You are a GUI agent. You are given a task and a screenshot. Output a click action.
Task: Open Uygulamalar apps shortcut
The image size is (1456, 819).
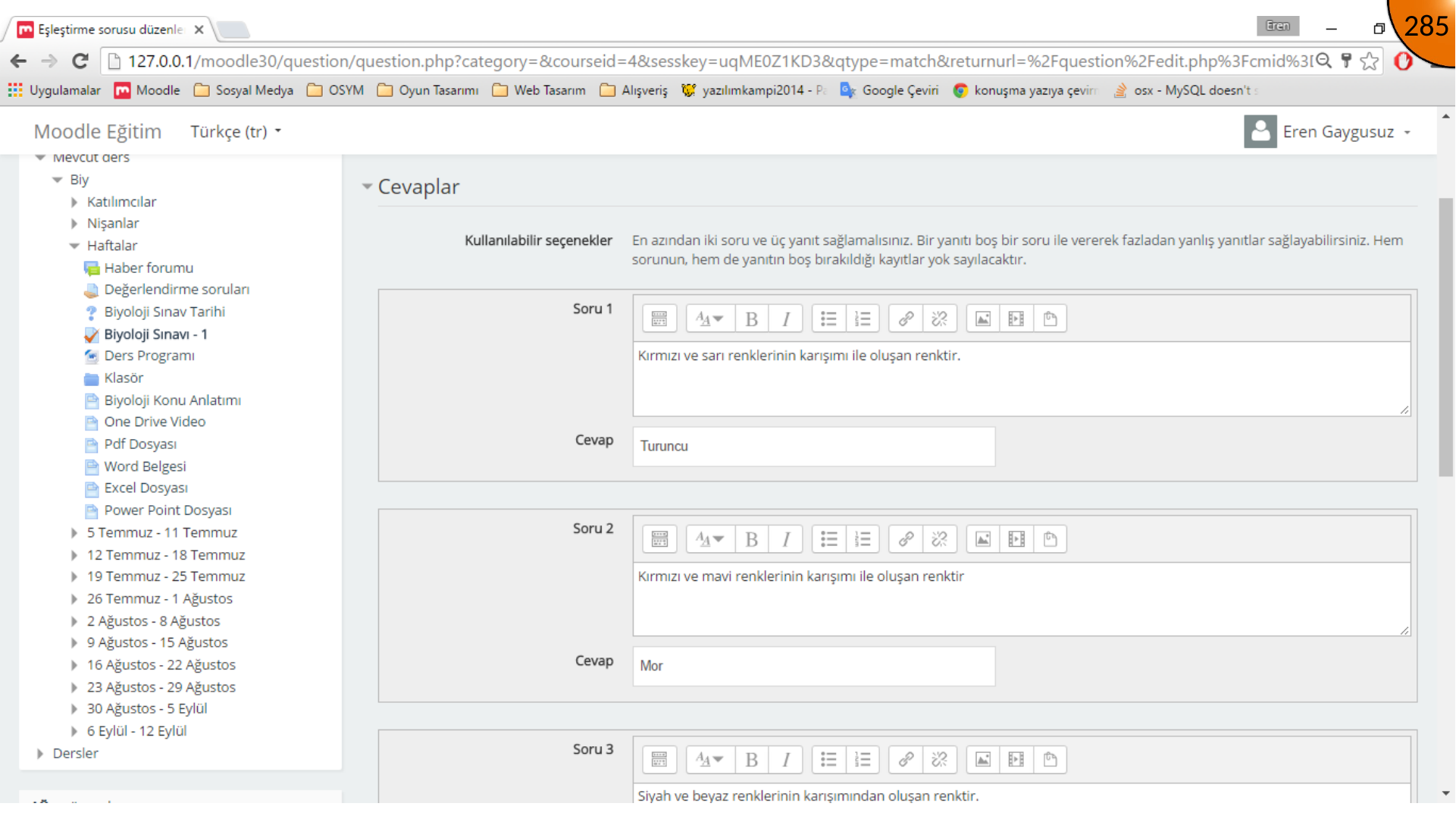(54, 90)
